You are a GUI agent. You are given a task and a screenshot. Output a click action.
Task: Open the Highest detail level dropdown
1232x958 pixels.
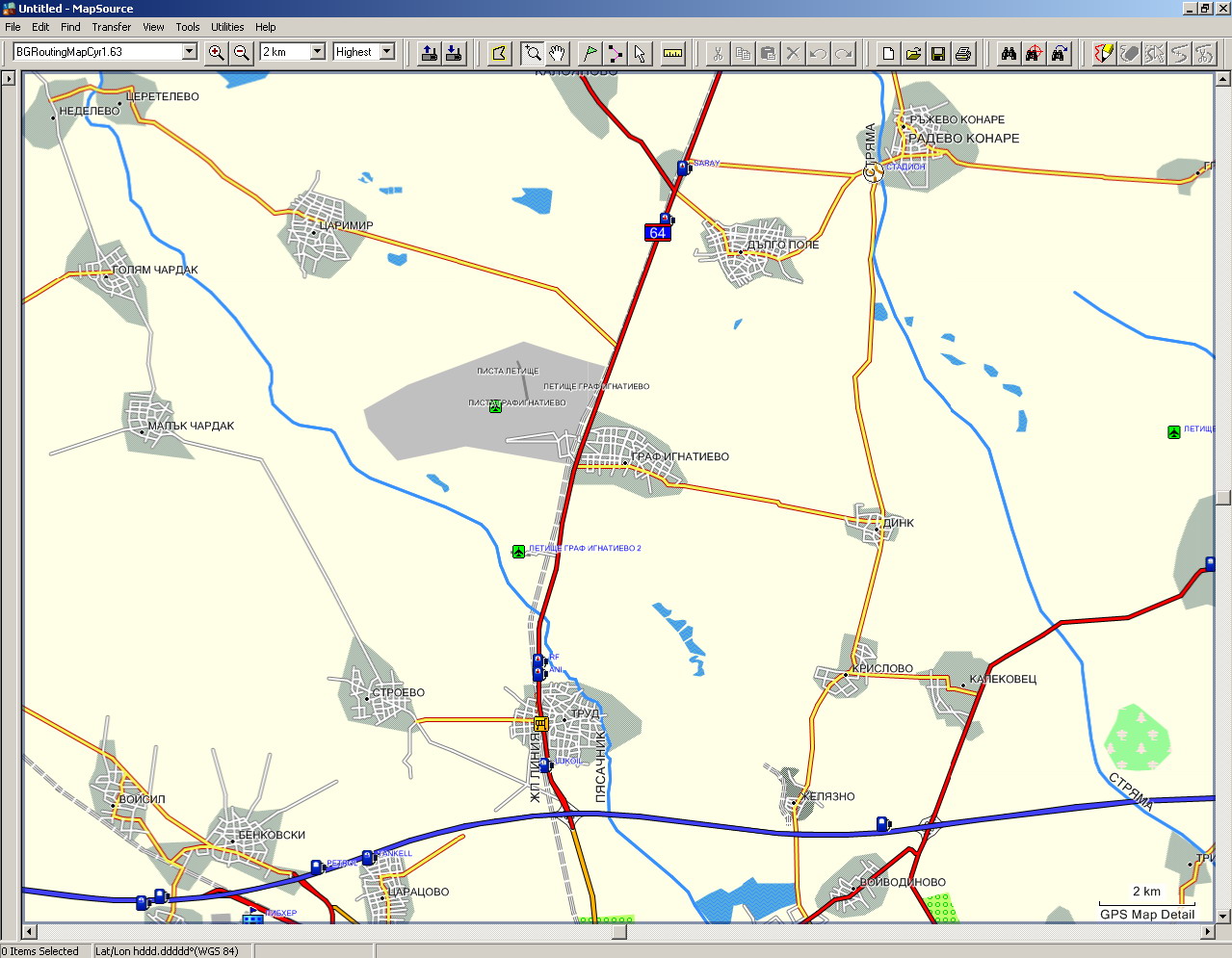click(387, 52)
